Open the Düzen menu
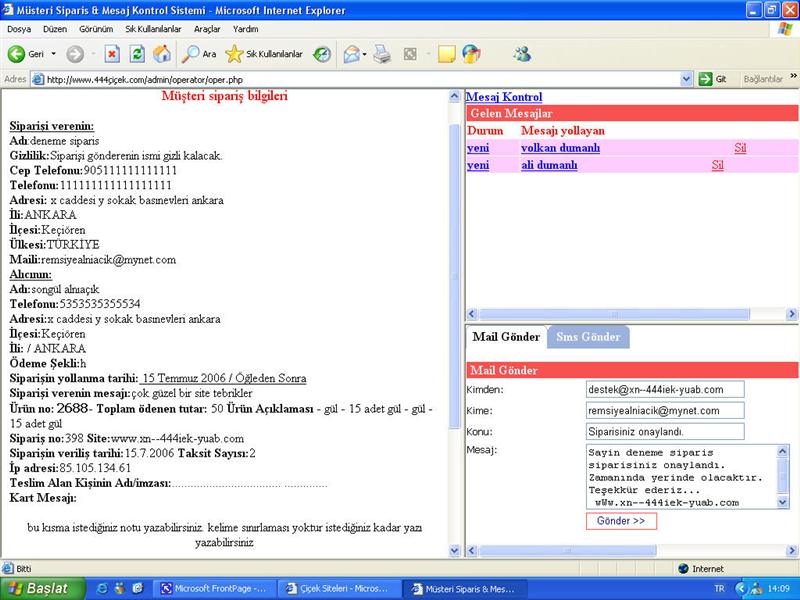 tap(55, 29)
